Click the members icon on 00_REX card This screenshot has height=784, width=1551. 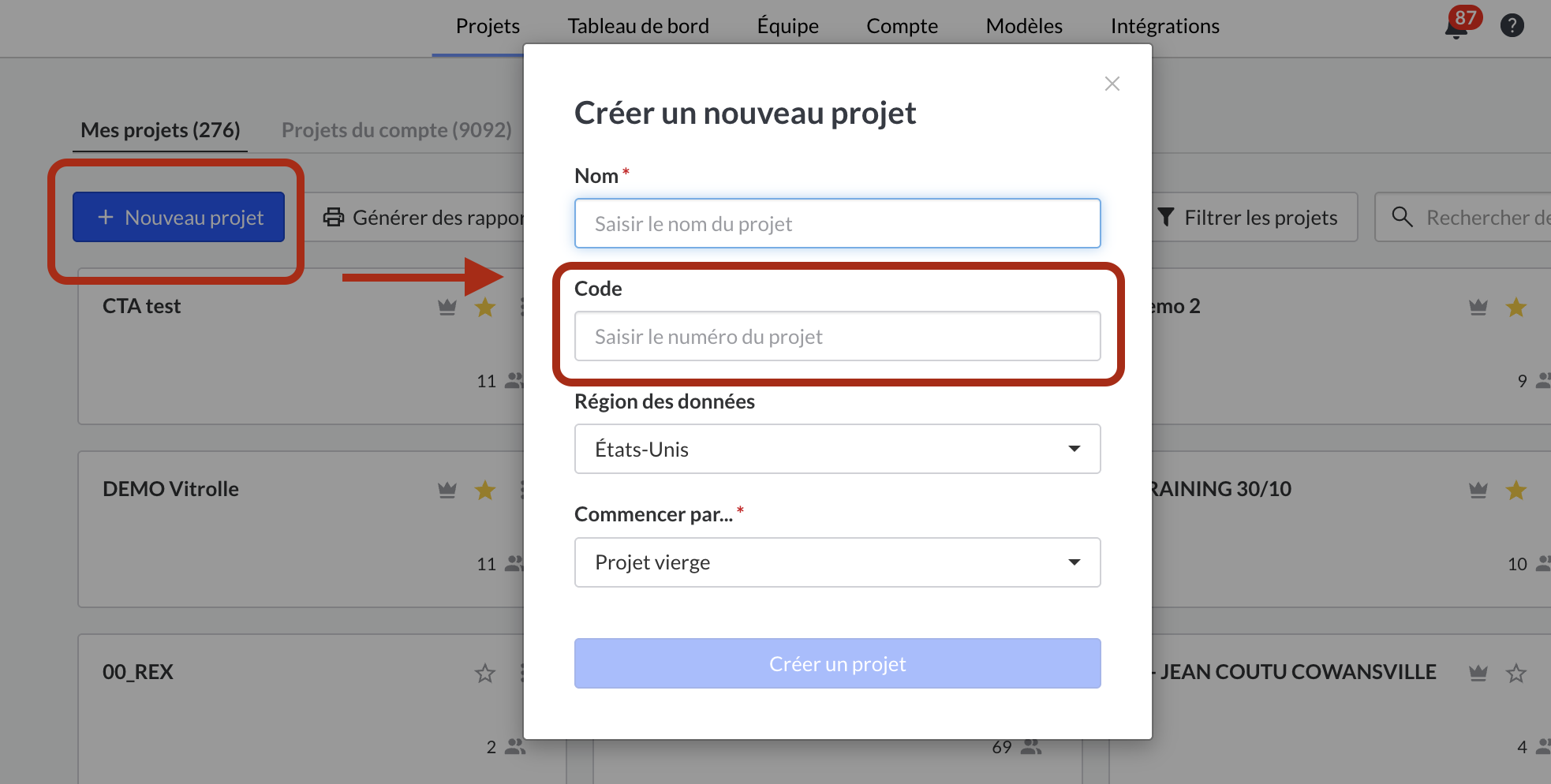click(x=514, y=746)
